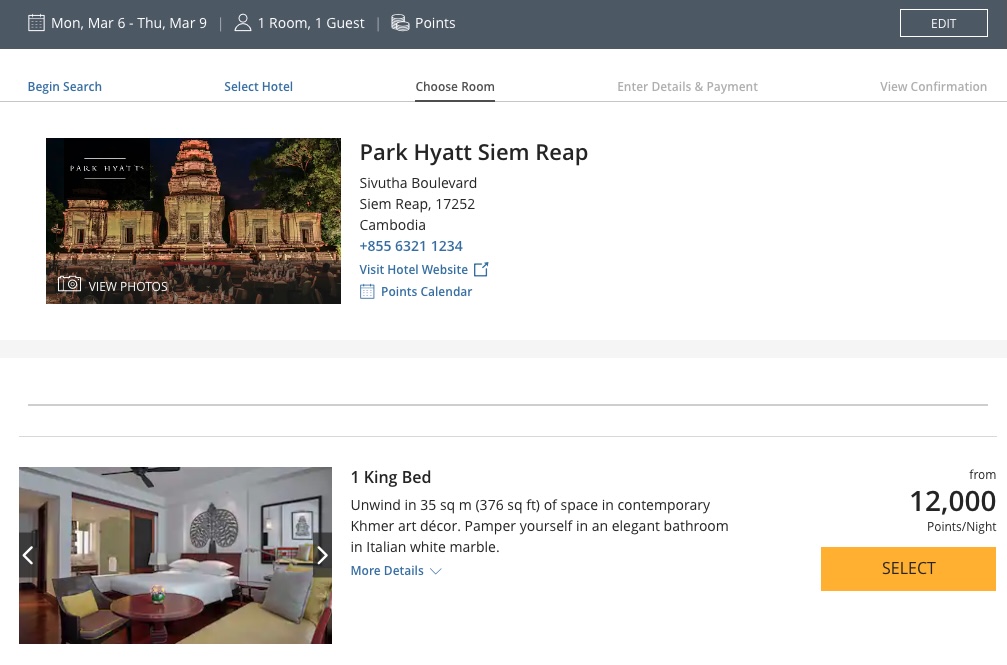Call the hotel via the phone number link
1007x665 pixels.
pyautogui.click(x=411, y=245)
